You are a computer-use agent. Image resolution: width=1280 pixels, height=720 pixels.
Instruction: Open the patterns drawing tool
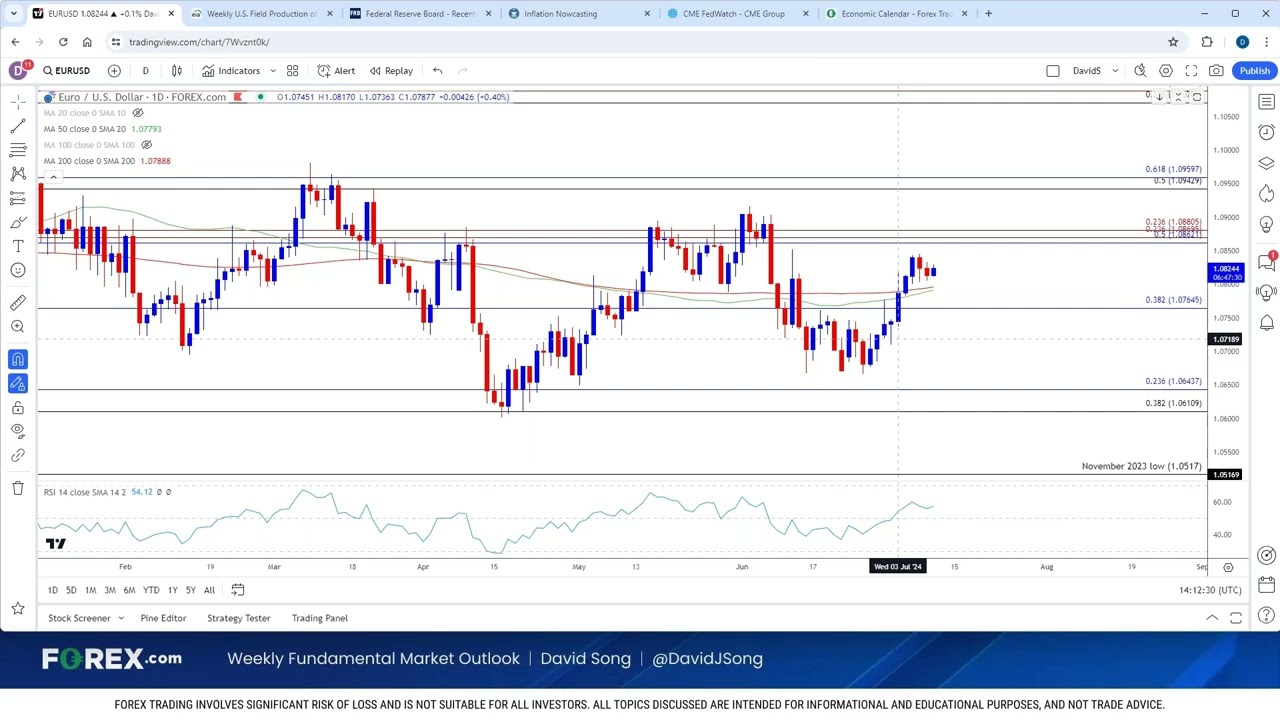(18, 174)
